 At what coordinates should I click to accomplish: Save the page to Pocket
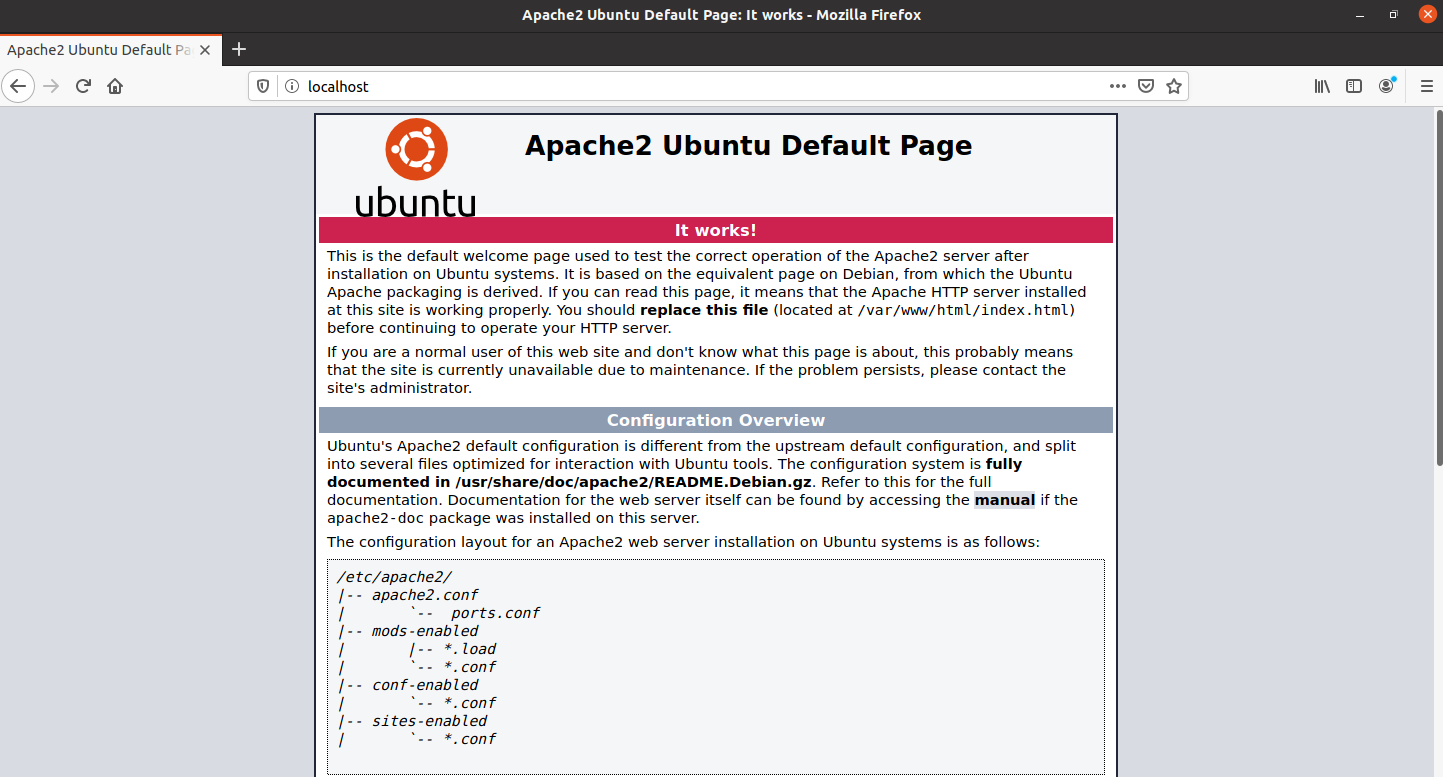tap(1145, 86)
